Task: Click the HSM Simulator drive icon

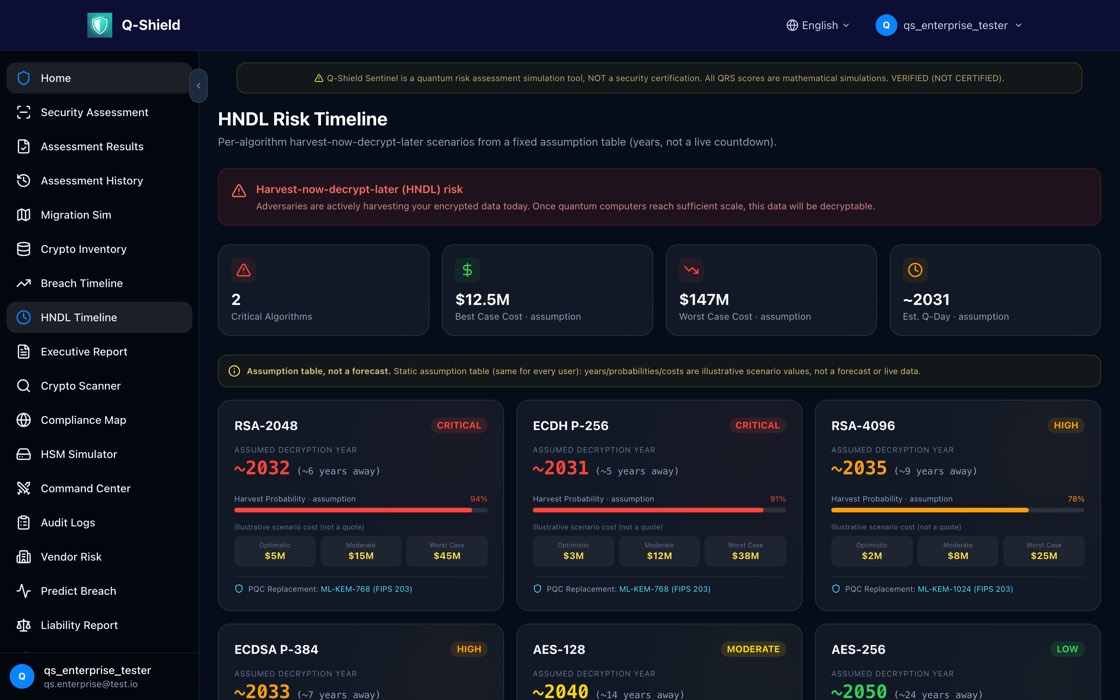Action: click(x=24, y=454)
